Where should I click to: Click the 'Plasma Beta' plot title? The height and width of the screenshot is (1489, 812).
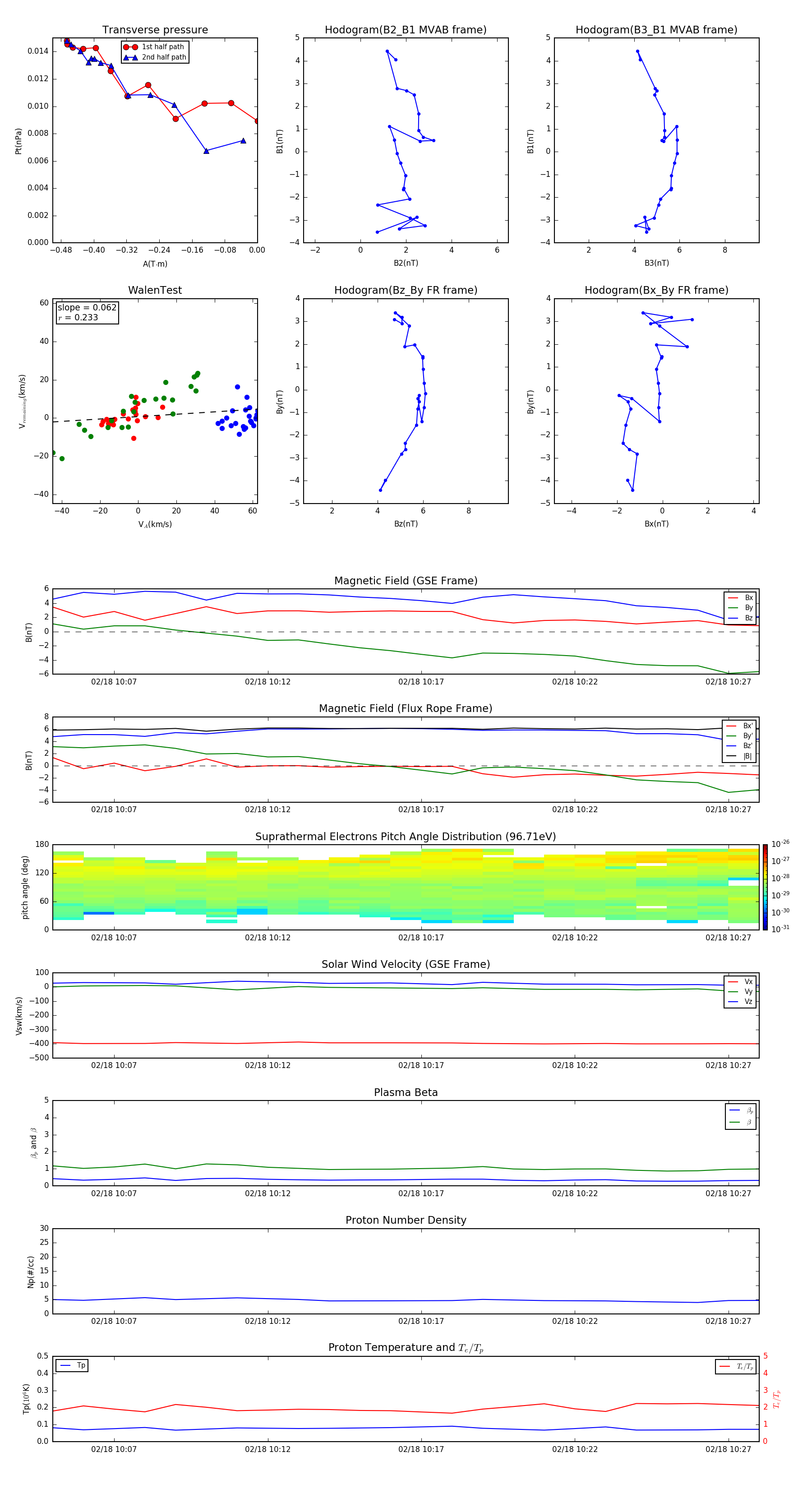click(406, 1092)
